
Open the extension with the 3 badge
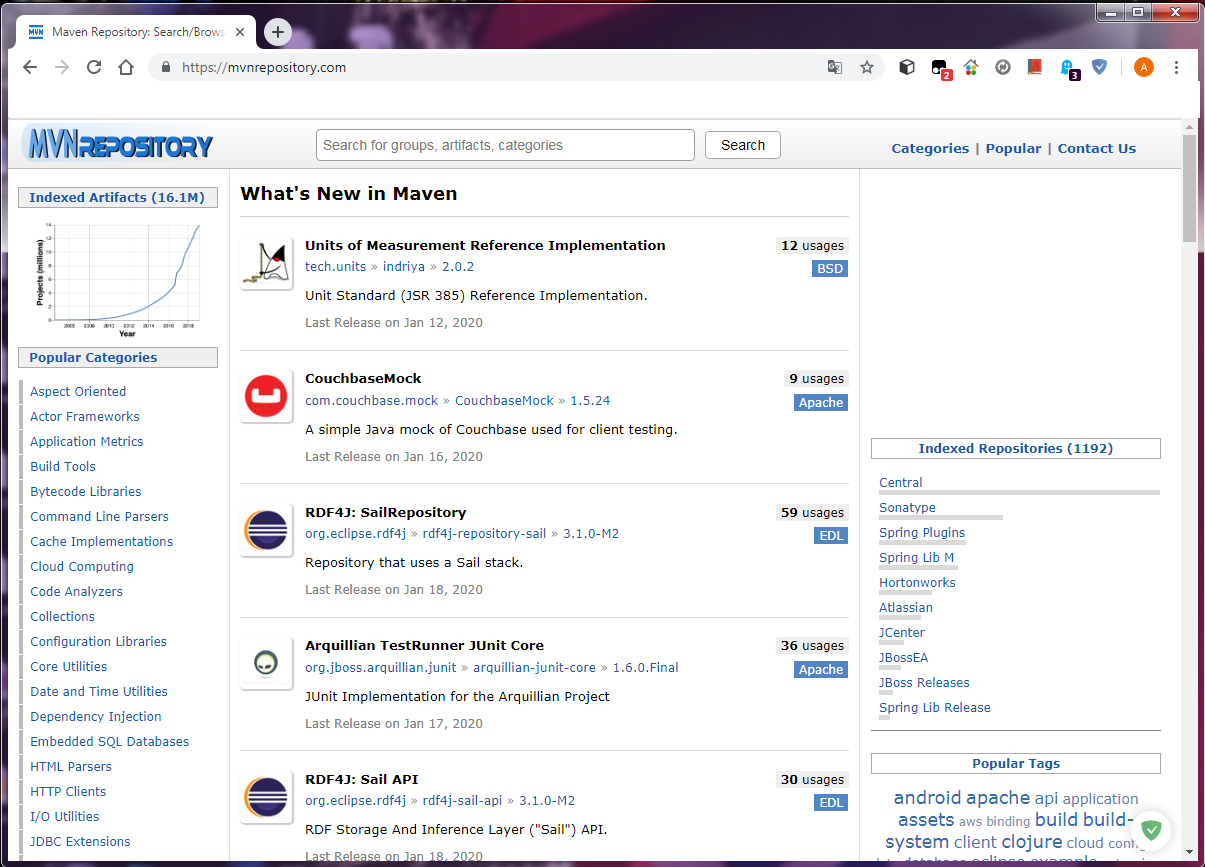1069,68
